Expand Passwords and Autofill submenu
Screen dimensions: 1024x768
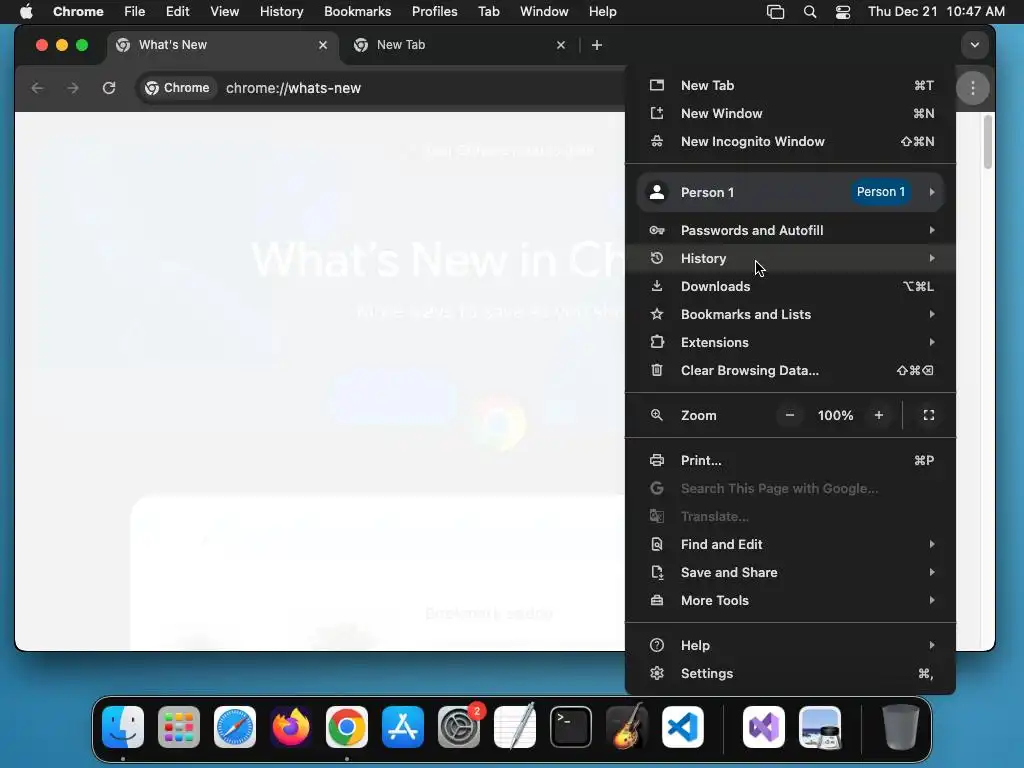pyautogui.click(x=790, y=231)
